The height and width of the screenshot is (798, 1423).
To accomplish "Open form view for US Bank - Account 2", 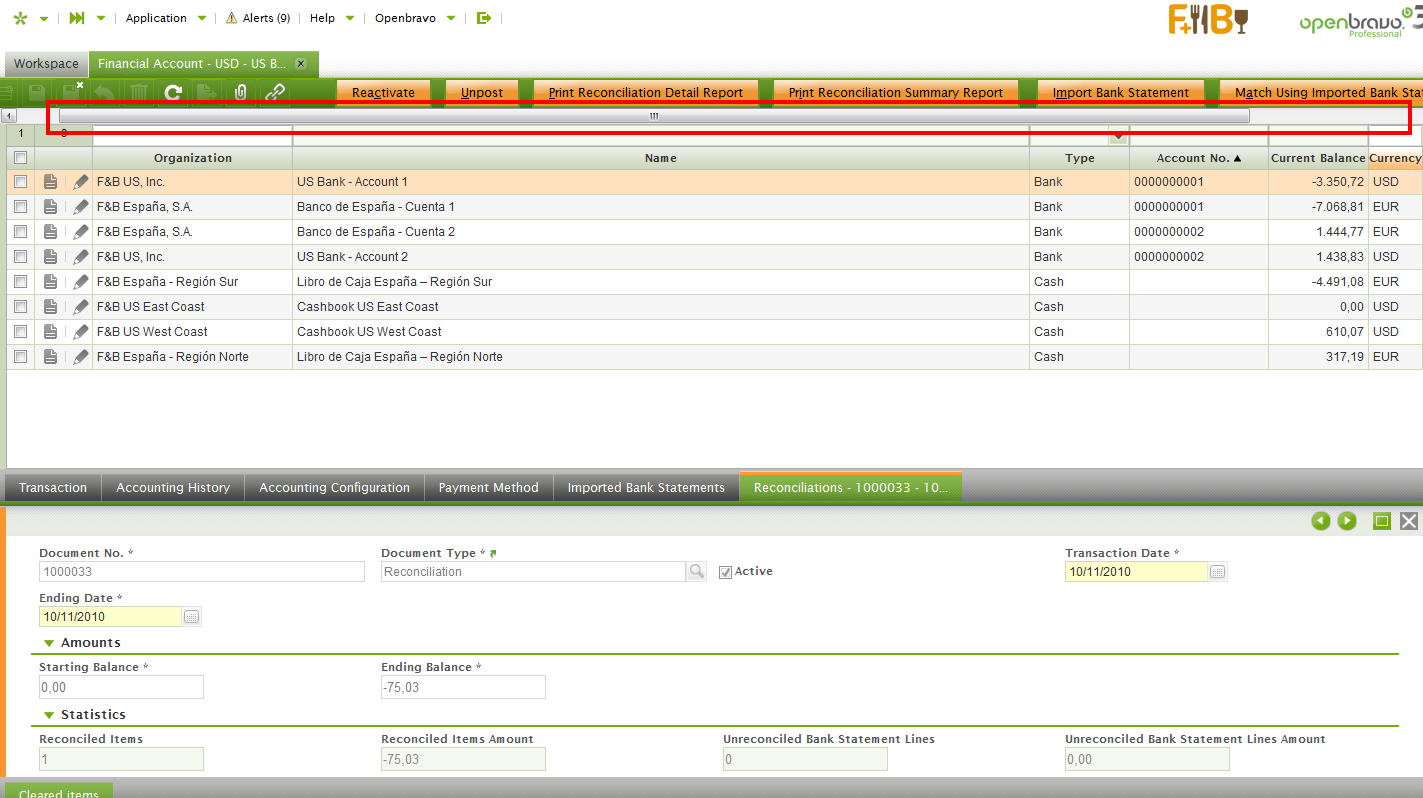I will (x=51, y=257).
